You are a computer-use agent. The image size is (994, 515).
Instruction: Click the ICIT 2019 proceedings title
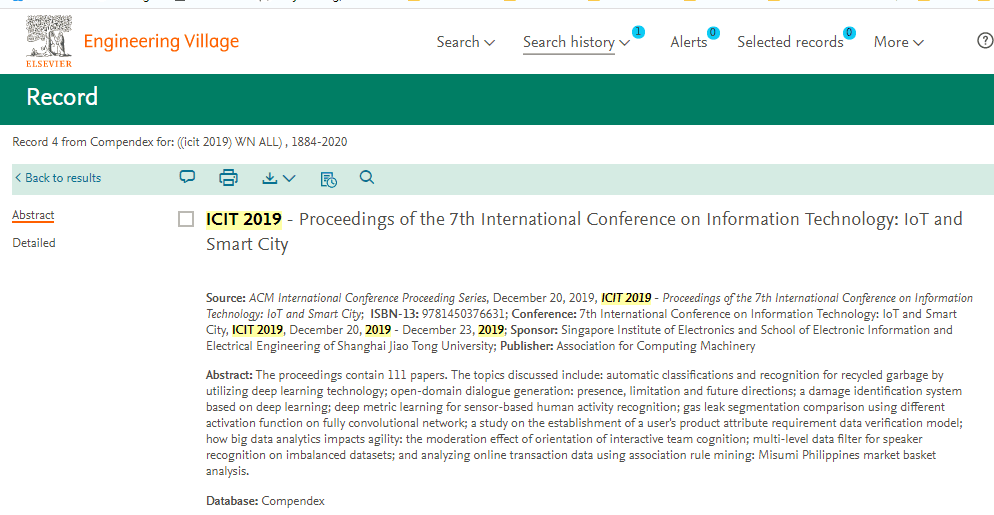[584, 231]
